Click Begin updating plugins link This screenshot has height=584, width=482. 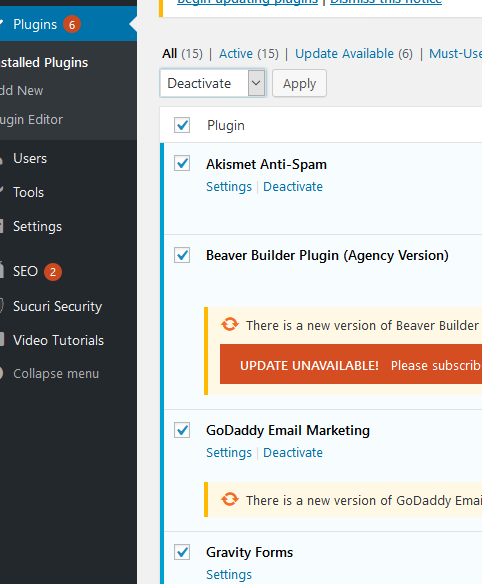[x=247, y=2]
